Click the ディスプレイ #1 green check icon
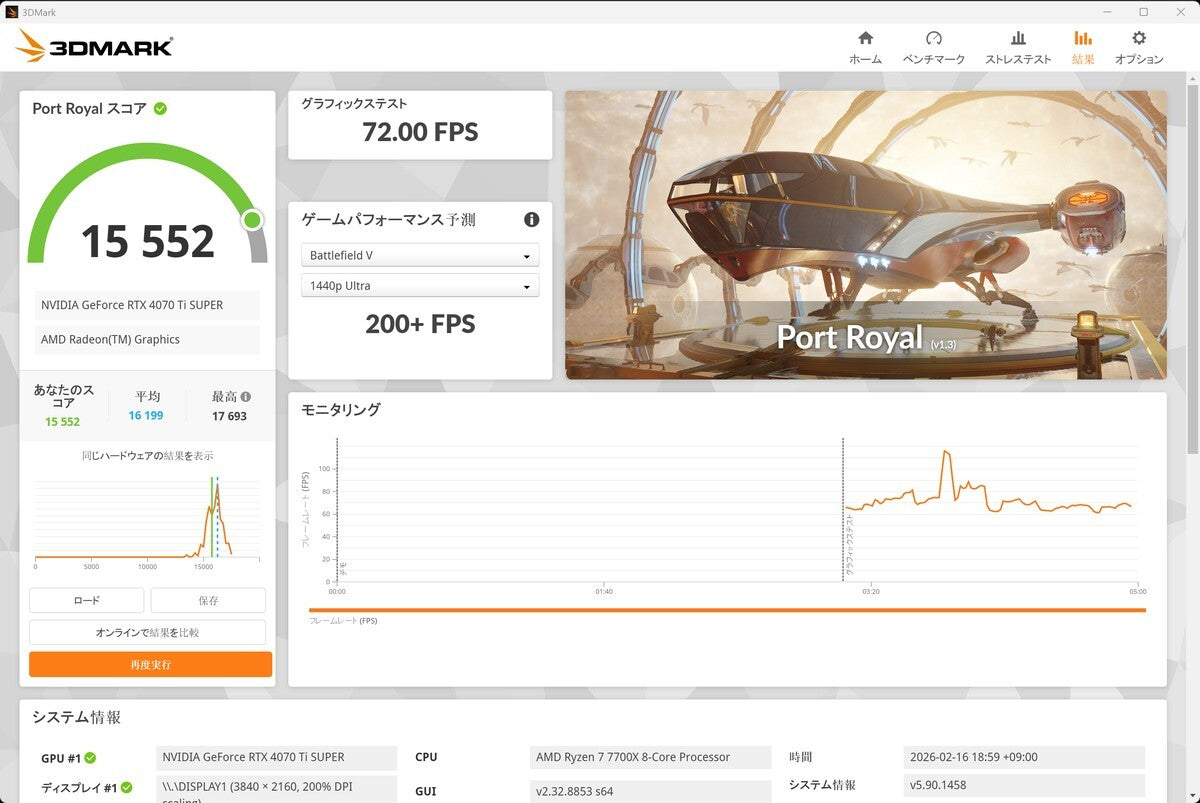This screenshot has height=803, width=1200. [x=126, y=788]
